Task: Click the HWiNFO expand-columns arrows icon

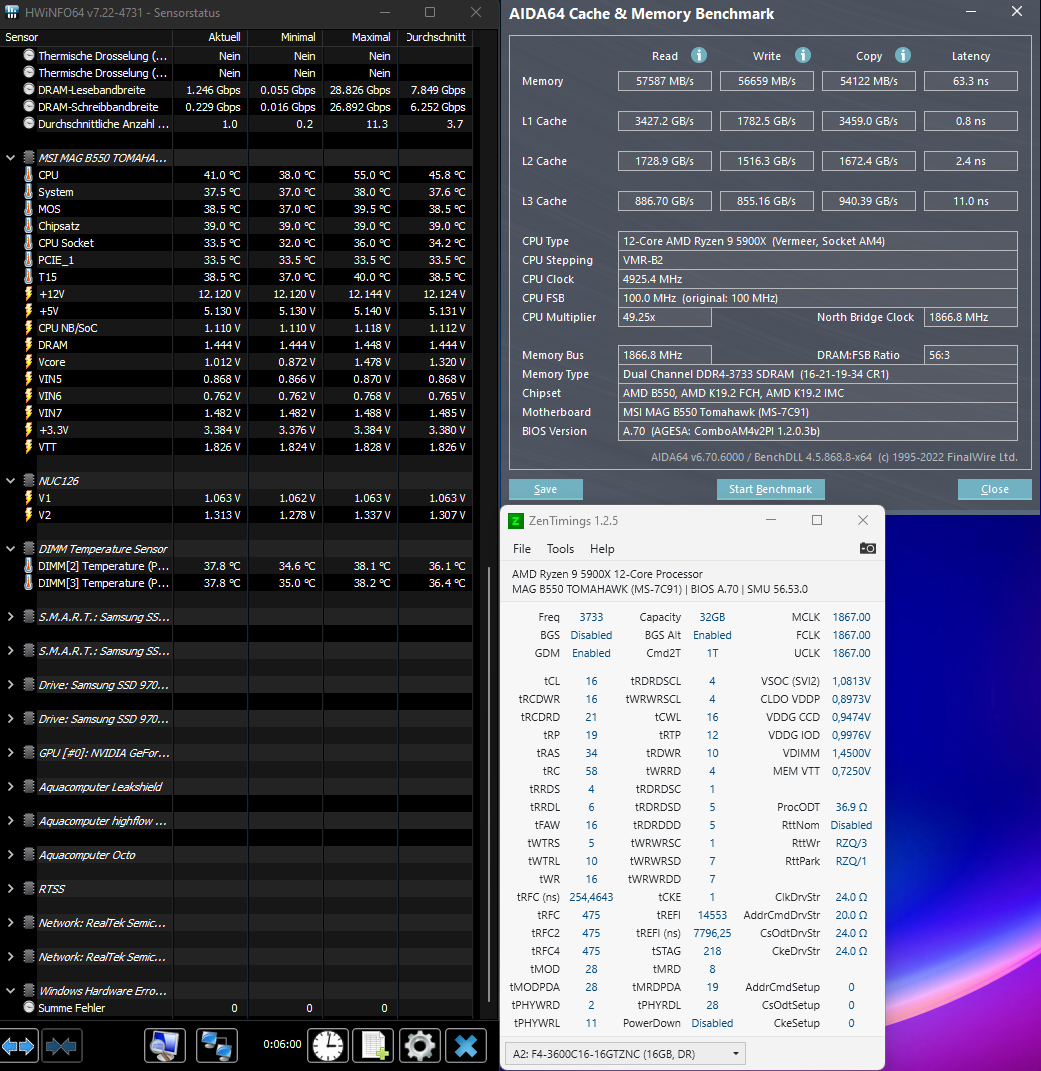Action: click(x=18, y=1046)
